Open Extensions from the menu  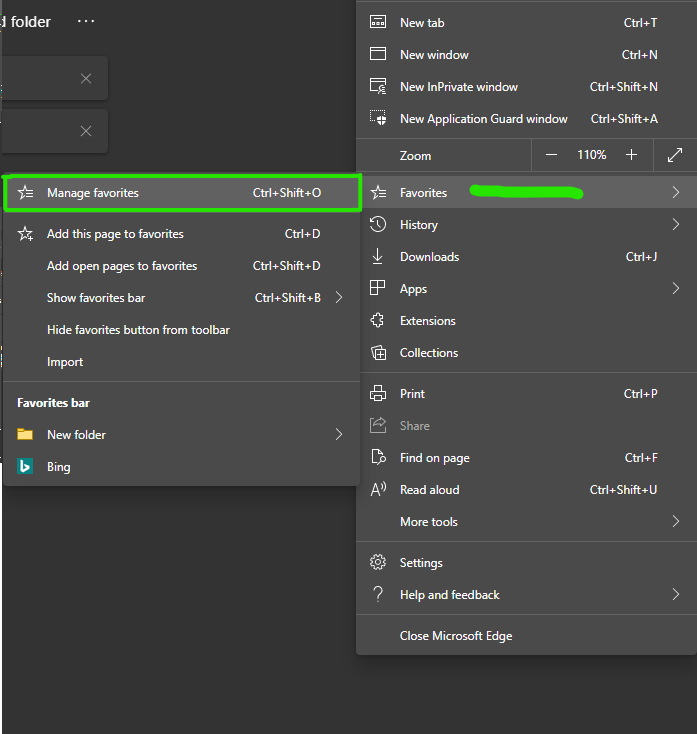[x=526, y=321]
